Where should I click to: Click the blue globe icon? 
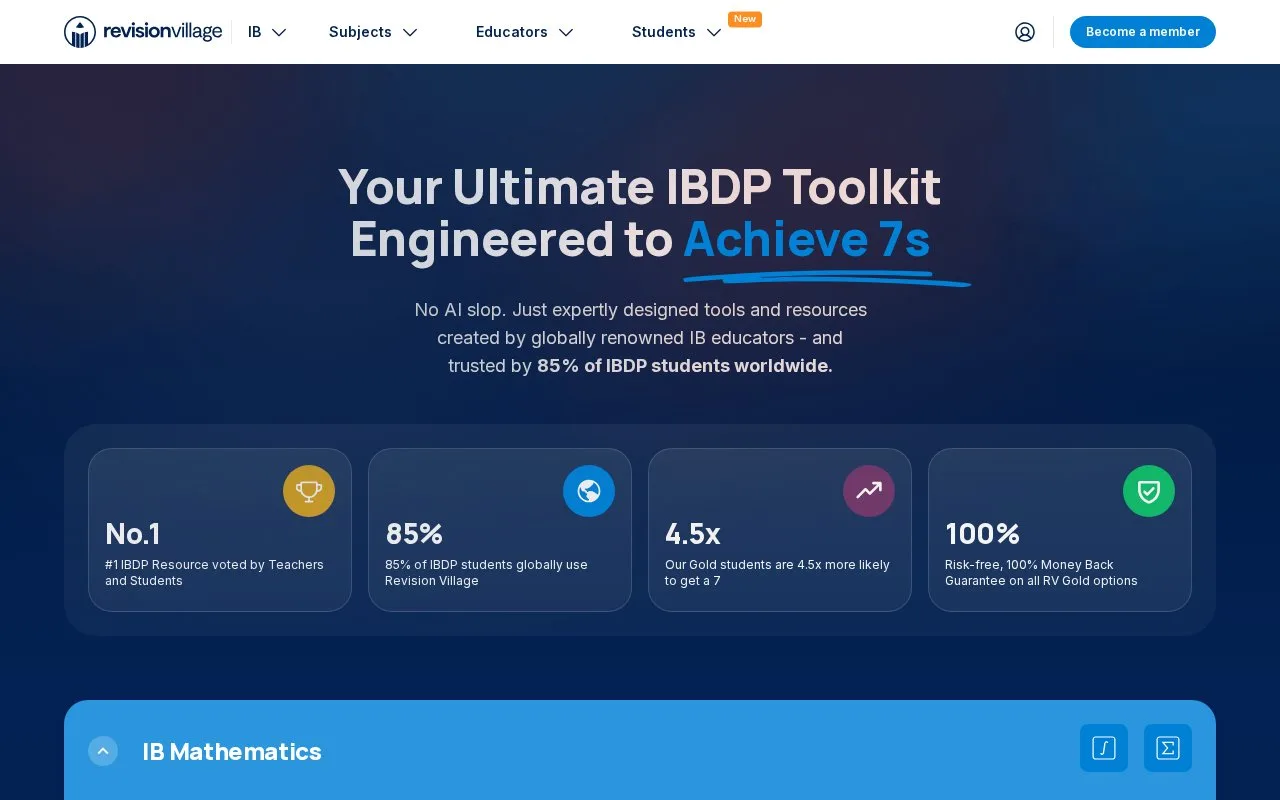(x=589, y=491)
